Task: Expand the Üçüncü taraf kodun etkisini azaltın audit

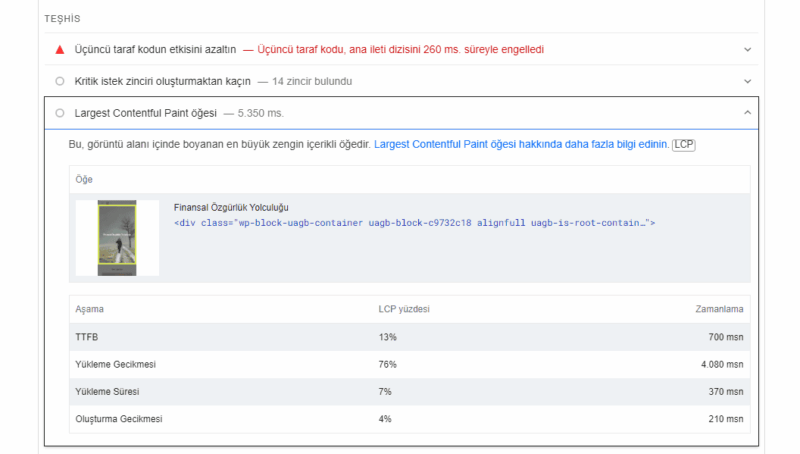Action: click(x=747, y=49)
